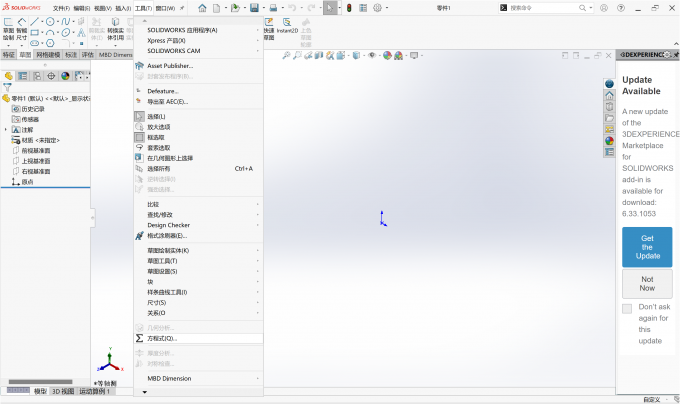Select the Circle sketch tool
The height and width of the screenshot is (404, 680).
(50, 21)
